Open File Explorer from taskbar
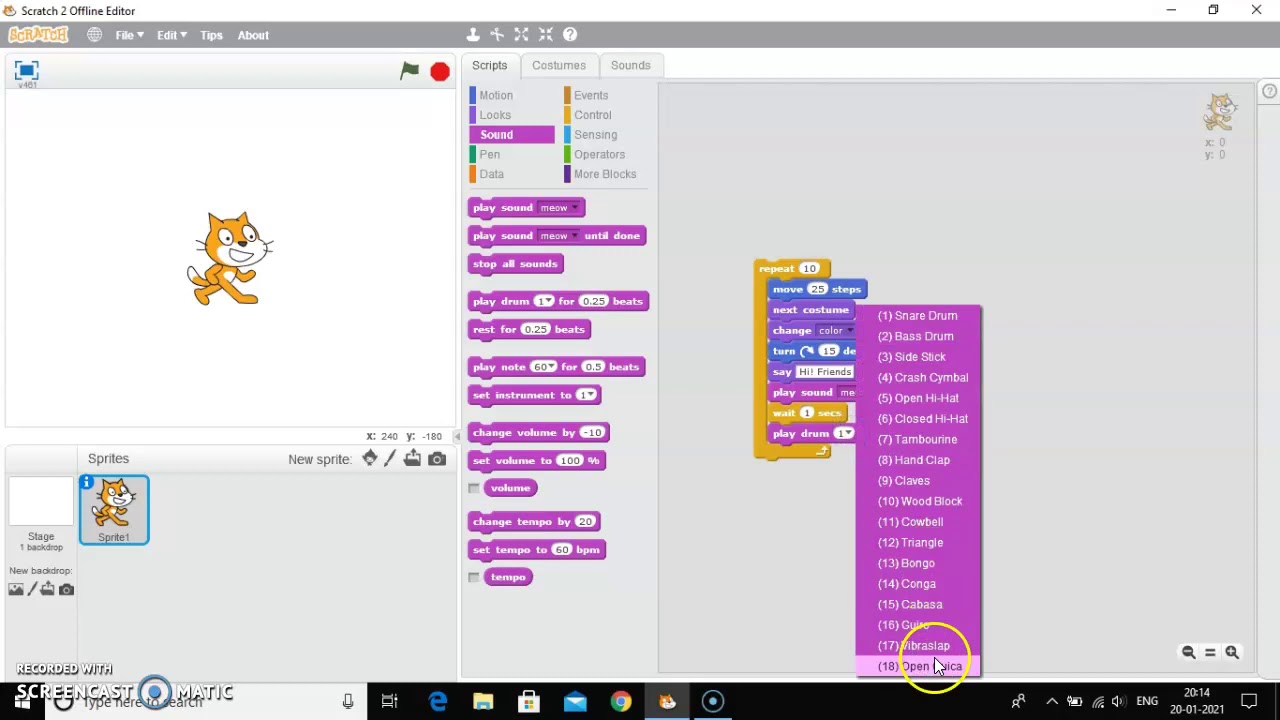 point(483,702)
